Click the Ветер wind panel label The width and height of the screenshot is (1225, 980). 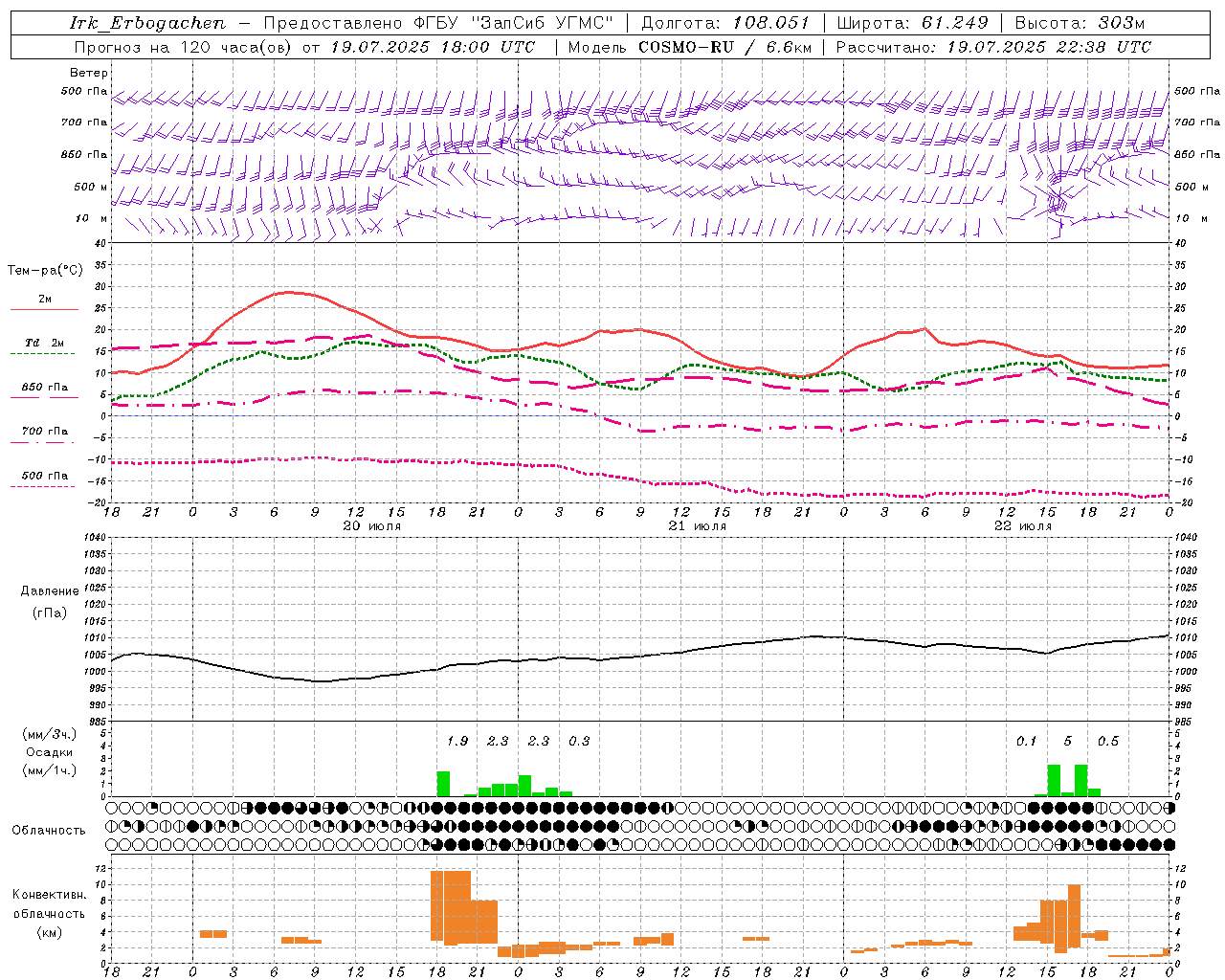[x=89, y=73]
